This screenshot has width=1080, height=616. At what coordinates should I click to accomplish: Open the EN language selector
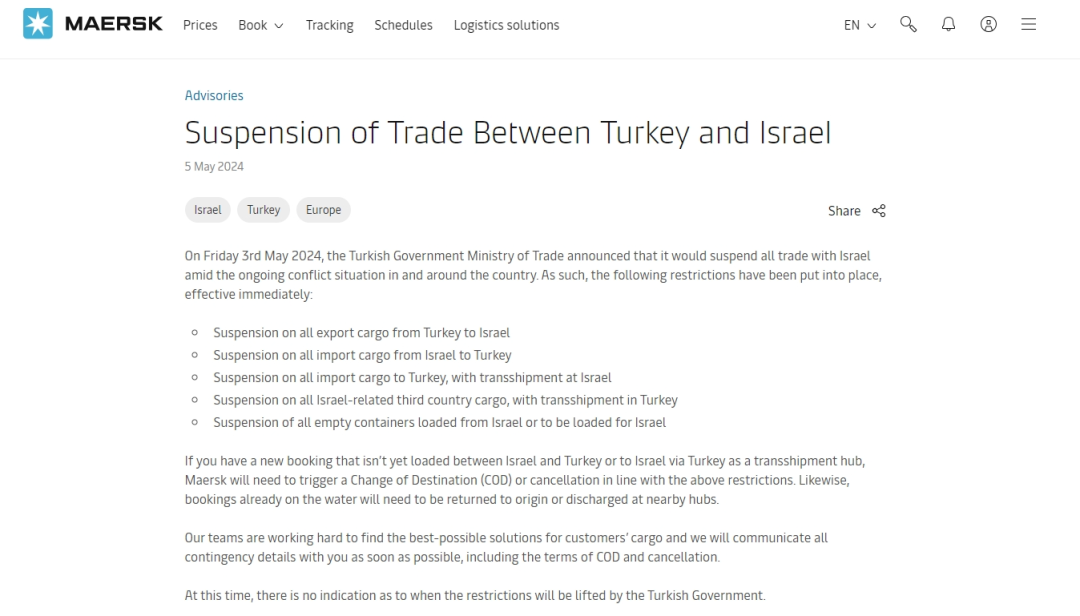pos(852,25)
